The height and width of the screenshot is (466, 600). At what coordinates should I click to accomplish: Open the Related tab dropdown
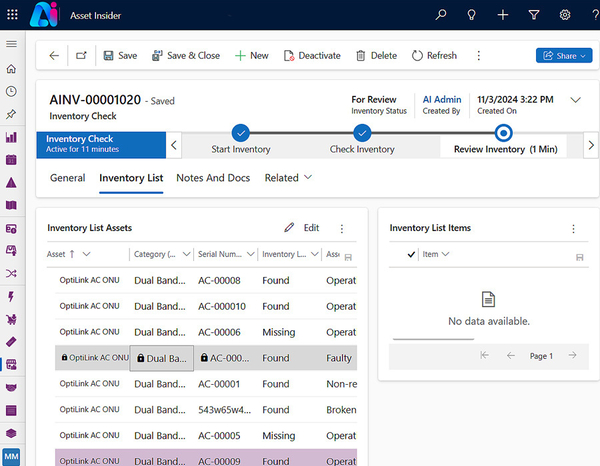[x=289, y=178]
